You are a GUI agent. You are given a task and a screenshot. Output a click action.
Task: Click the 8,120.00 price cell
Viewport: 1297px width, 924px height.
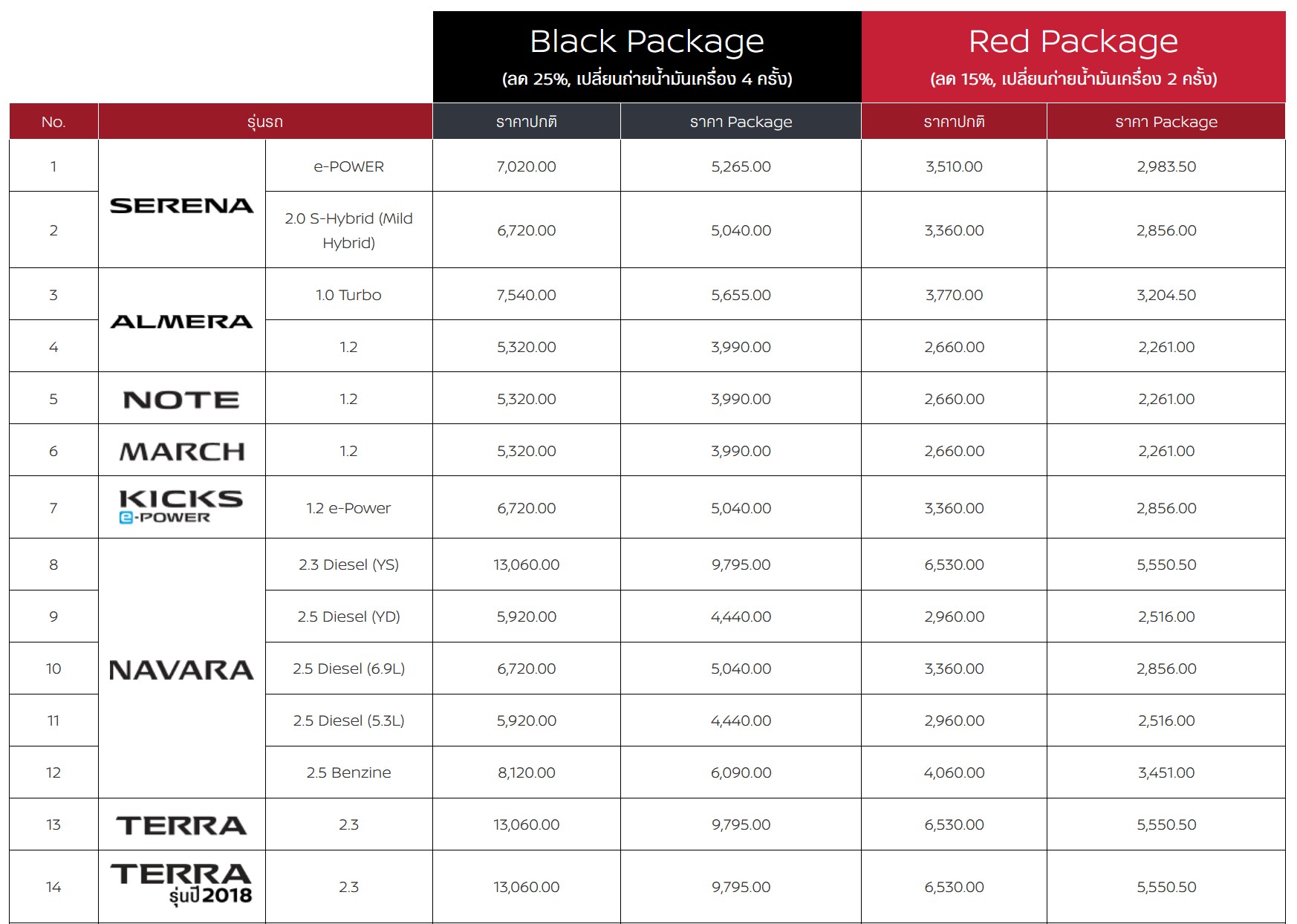tap(526, 772)
